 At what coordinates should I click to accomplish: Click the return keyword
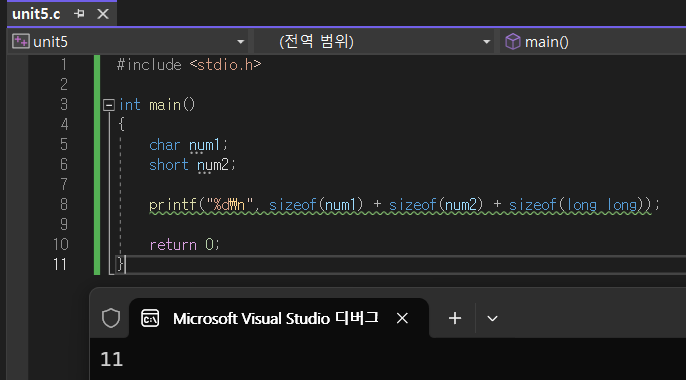point(173,244)
